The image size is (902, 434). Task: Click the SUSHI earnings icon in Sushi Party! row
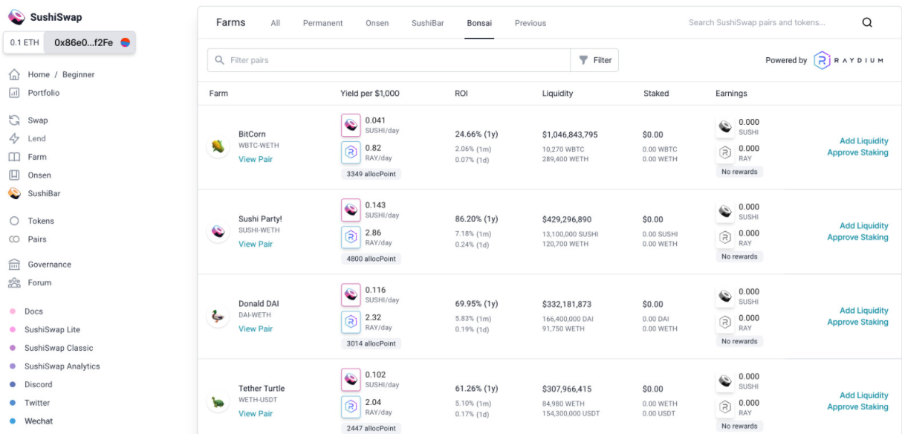pyautogui.click(x=725, y=211)
